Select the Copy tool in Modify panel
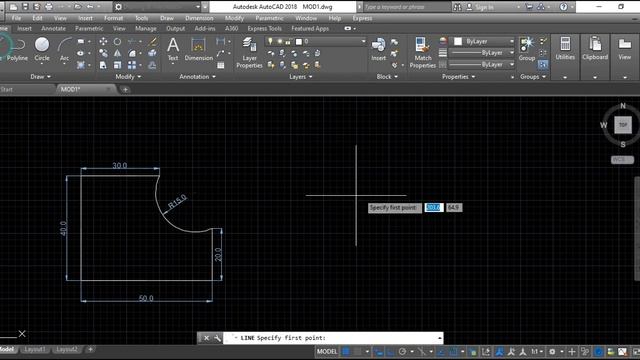Image resolution: width=640 pixels, height=360 pixels. 103,53
